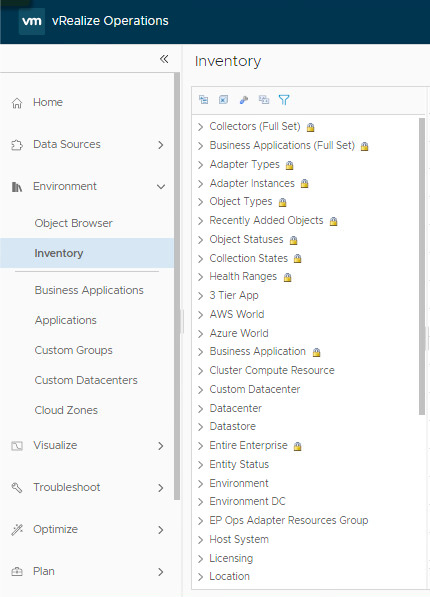Image resolution: width=430 pixels, height=597 pixels.
Task: Expand the Host System tree node
Action: pos(201,540)
